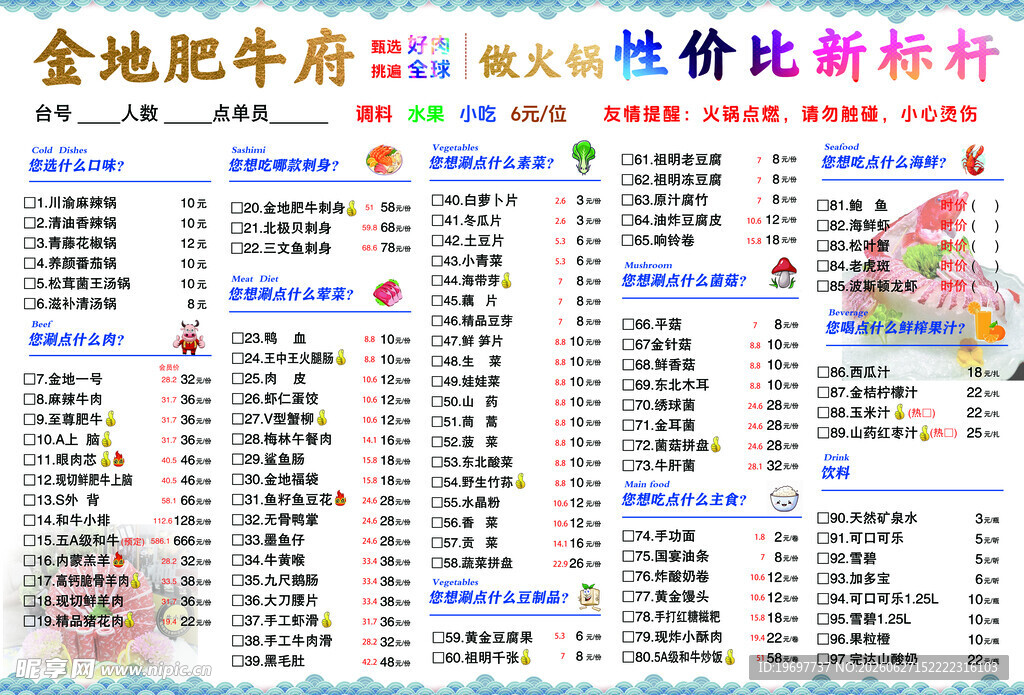Click the 做火锅 slogan text
The width and height of the screenshot is (1024, 695).
[541, 61]
